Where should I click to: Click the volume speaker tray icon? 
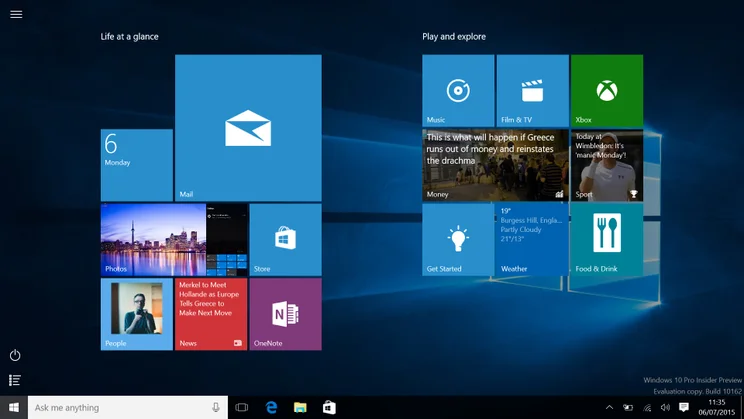click(665, 408)
